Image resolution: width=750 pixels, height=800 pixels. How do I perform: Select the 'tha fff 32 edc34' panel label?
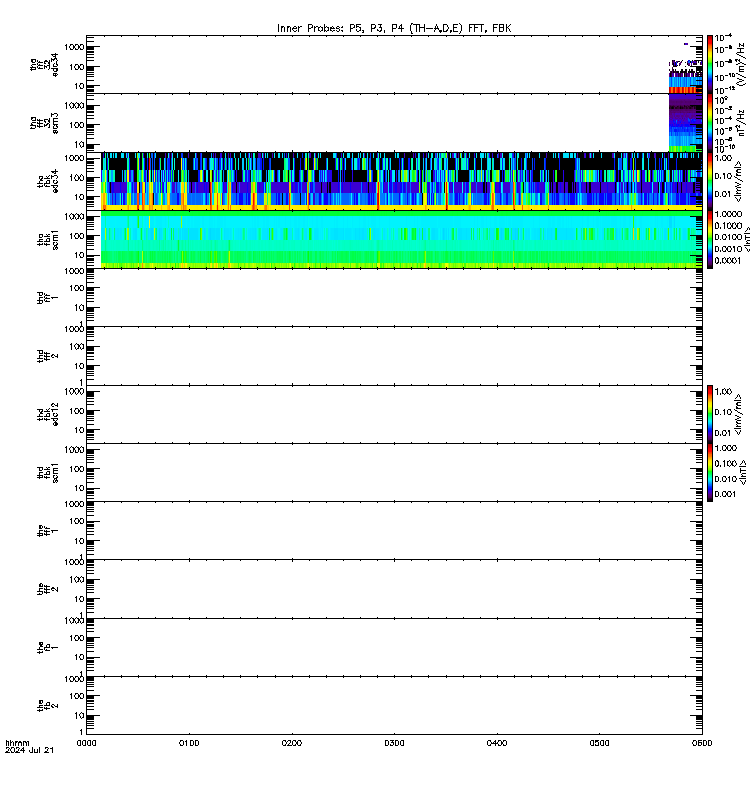point(44,65)
